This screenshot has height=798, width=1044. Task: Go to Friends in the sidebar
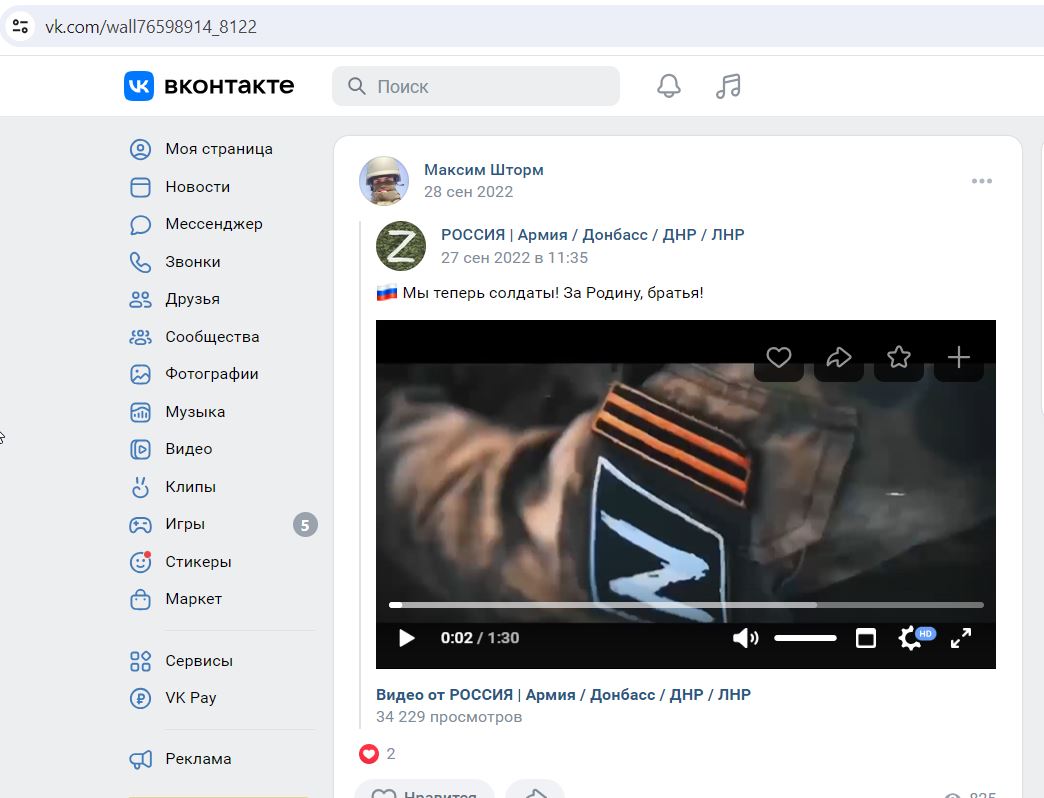pos(192,299)
